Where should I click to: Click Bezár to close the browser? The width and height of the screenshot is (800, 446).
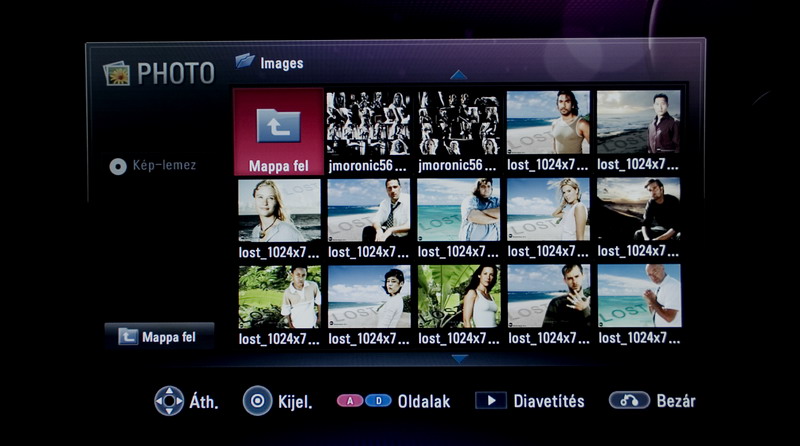pos(676,401)
